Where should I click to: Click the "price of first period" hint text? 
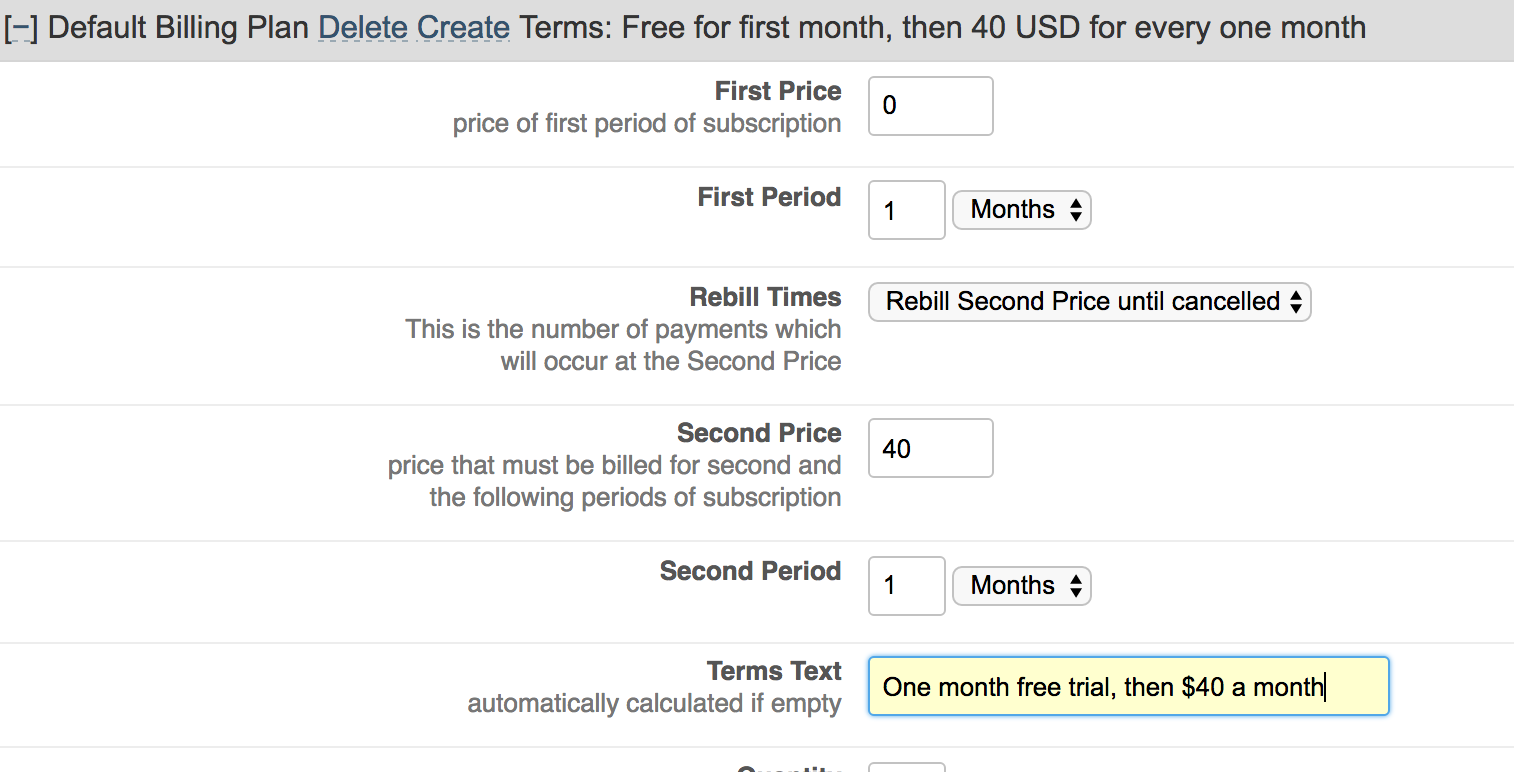click(646, 124)
